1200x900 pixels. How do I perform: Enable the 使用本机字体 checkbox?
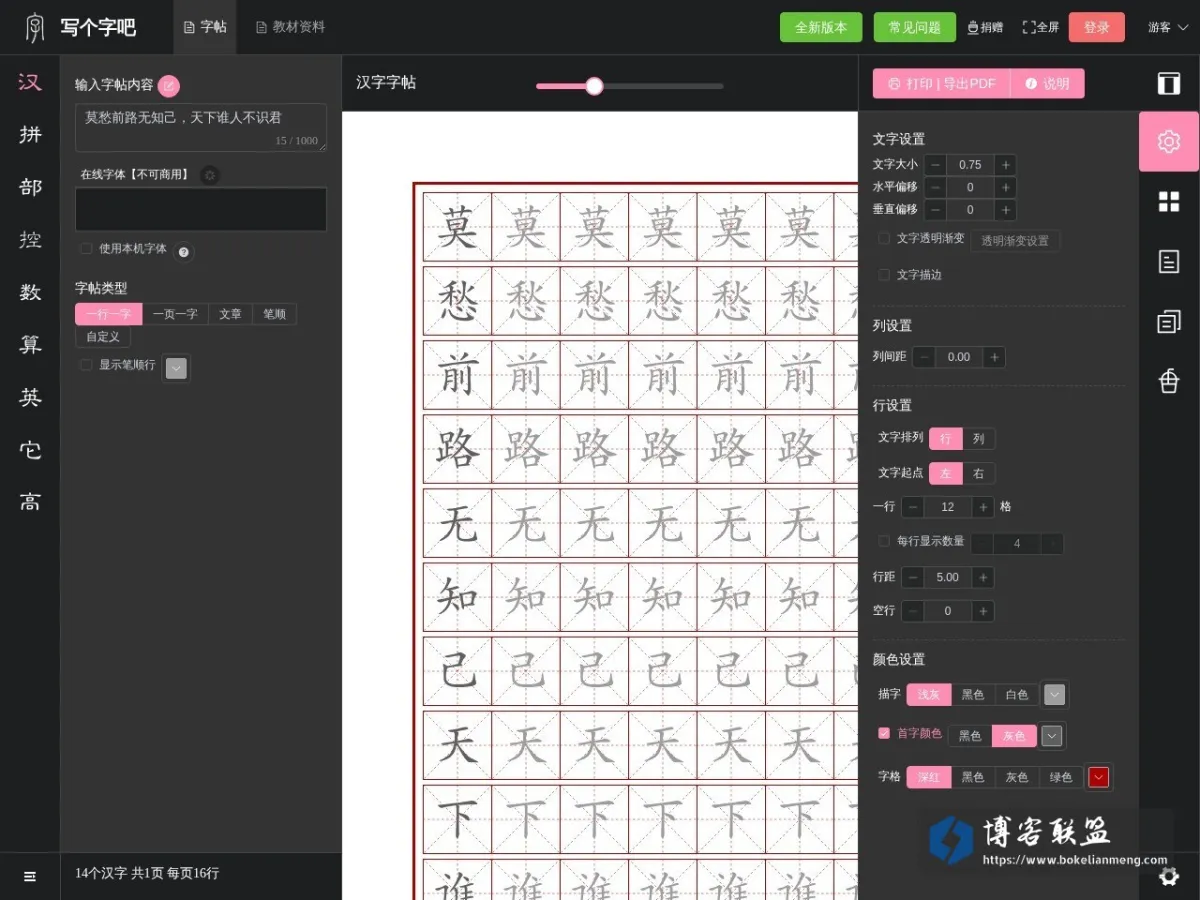[86, 249]
